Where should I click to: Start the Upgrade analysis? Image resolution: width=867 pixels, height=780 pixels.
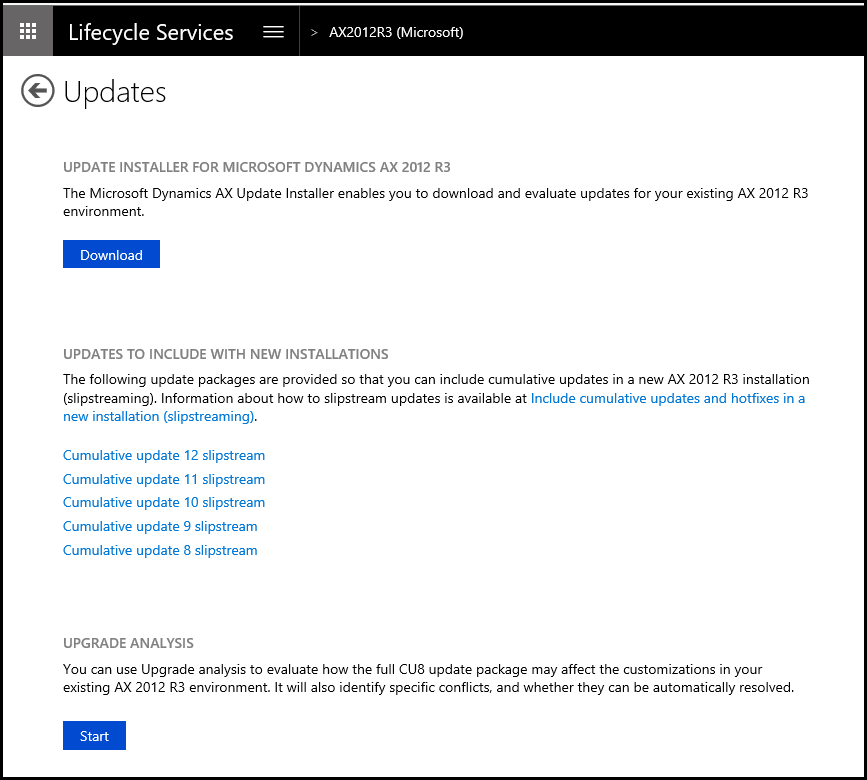coord(94,736)
